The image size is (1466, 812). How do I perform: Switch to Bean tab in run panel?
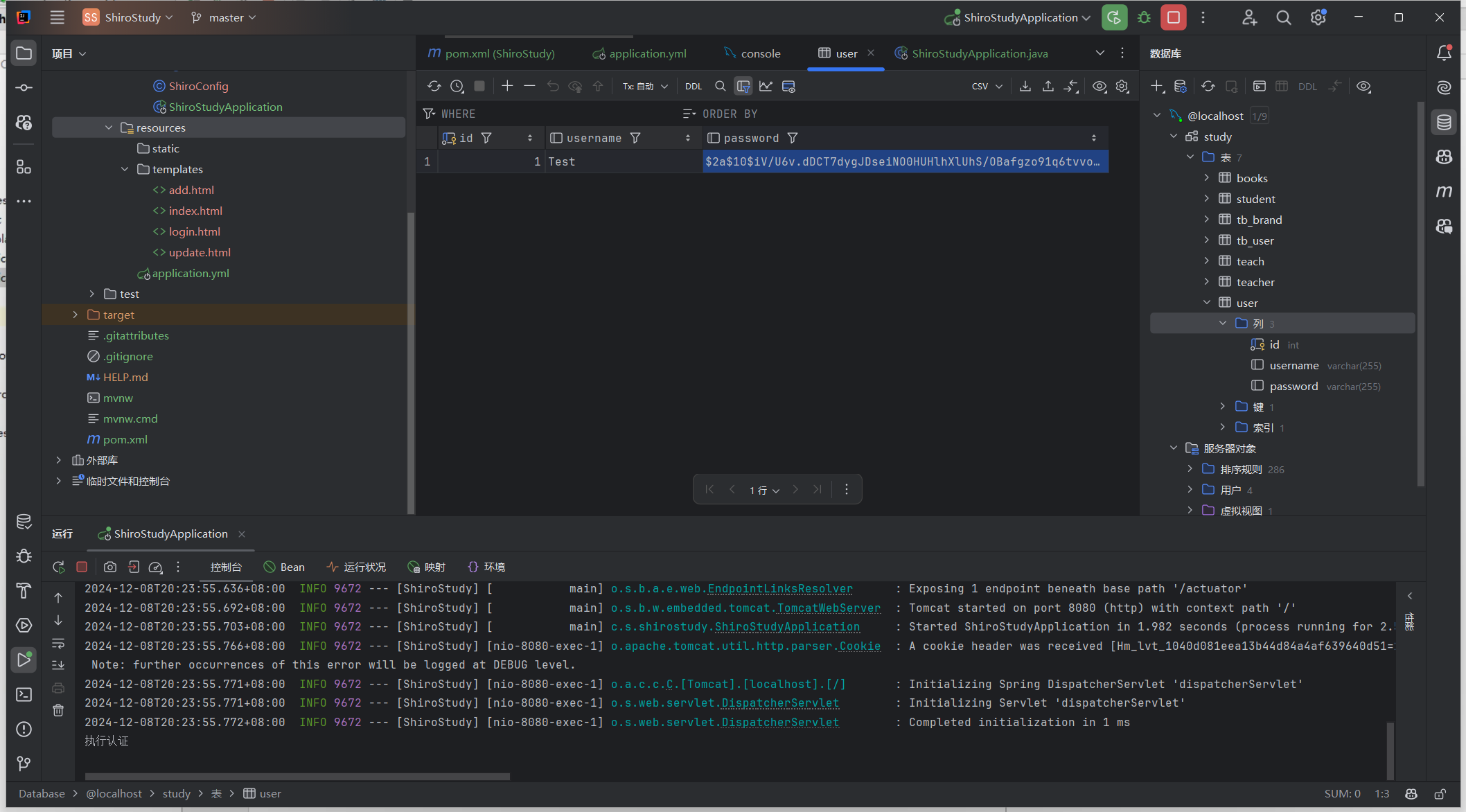coord(284,567)
